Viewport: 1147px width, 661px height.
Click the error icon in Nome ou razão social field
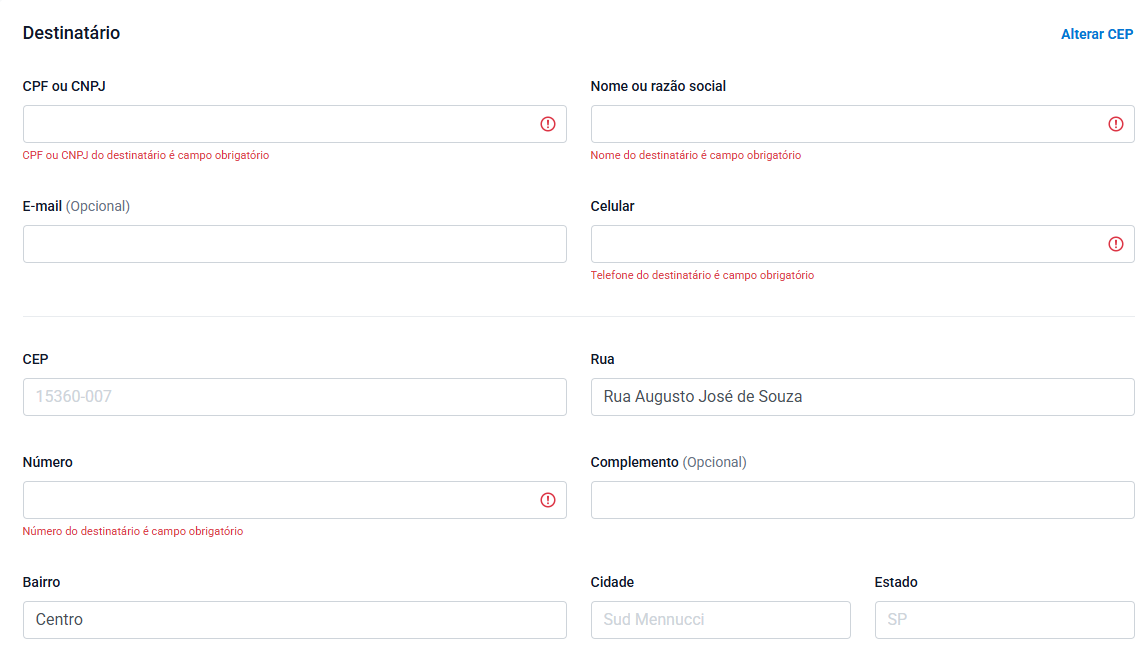[1116, 124]
